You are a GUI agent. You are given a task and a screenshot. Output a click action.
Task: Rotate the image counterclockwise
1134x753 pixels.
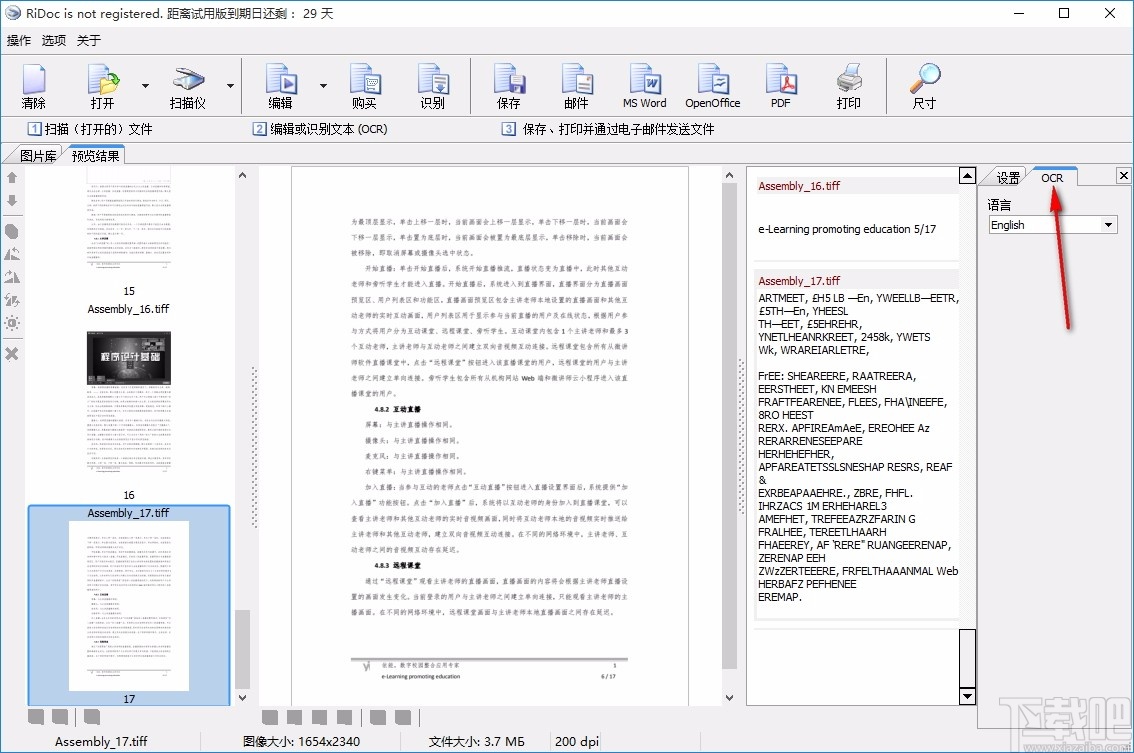point(12,254)
